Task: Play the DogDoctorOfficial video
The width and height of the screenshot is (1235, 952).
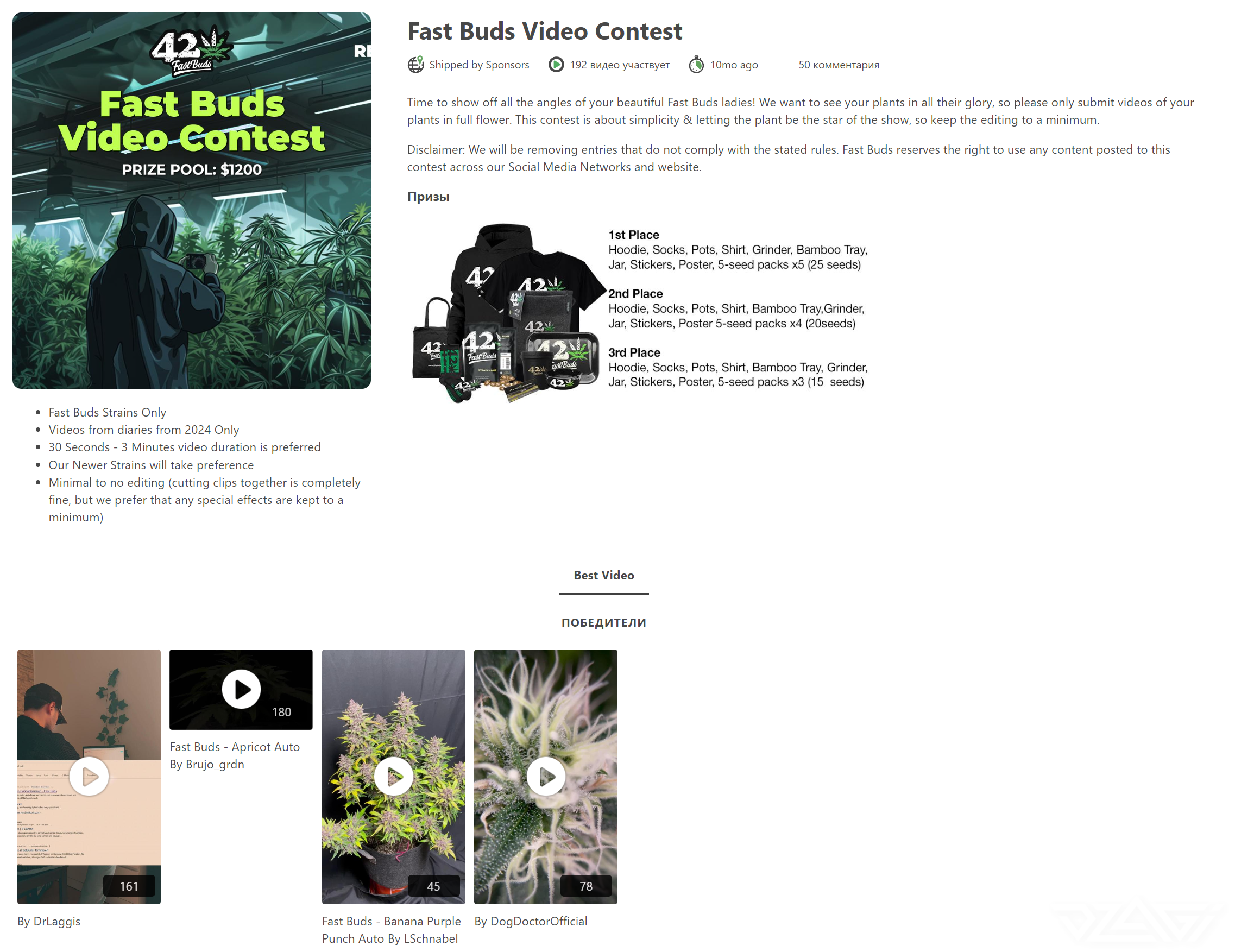Action: [x=546, y=777]
